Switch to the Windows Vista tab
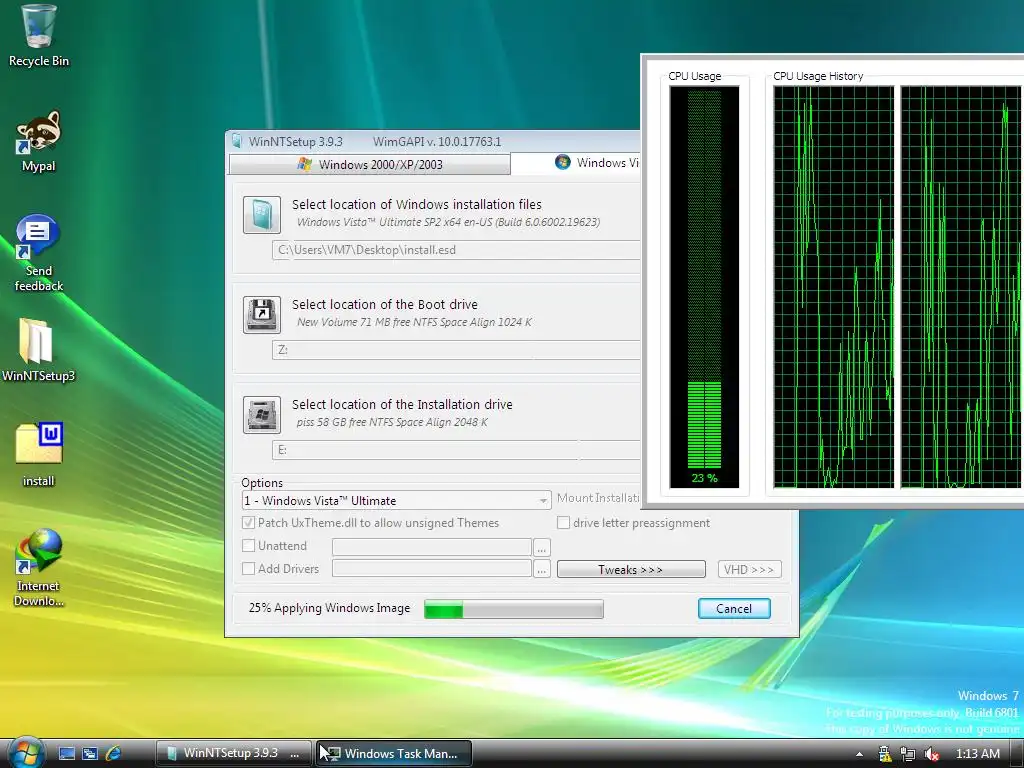Image resolution: width=1024 pixels, height=768 pixels. pyautogui.click(x=575, y=163)
